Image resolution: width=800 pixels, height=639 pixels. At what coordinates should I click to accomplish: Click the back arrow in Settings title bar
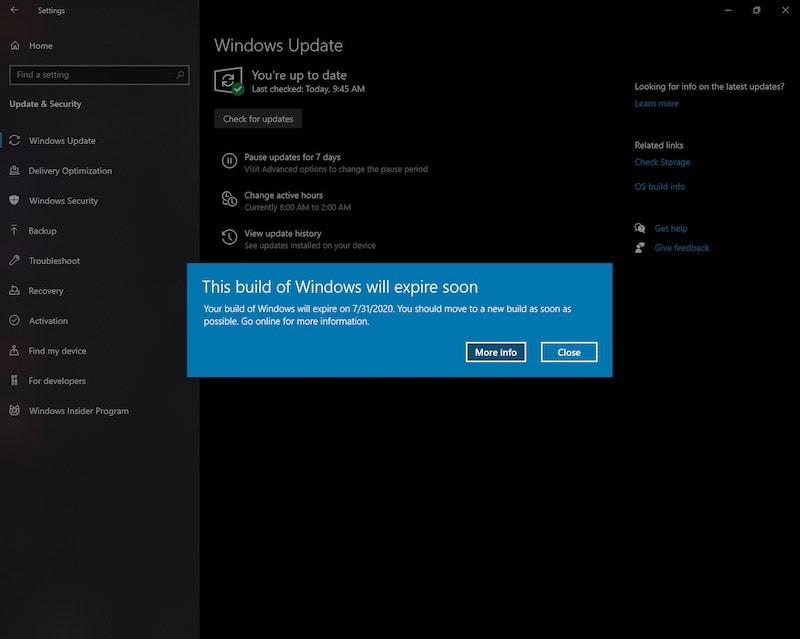click(x=14, y=10)
